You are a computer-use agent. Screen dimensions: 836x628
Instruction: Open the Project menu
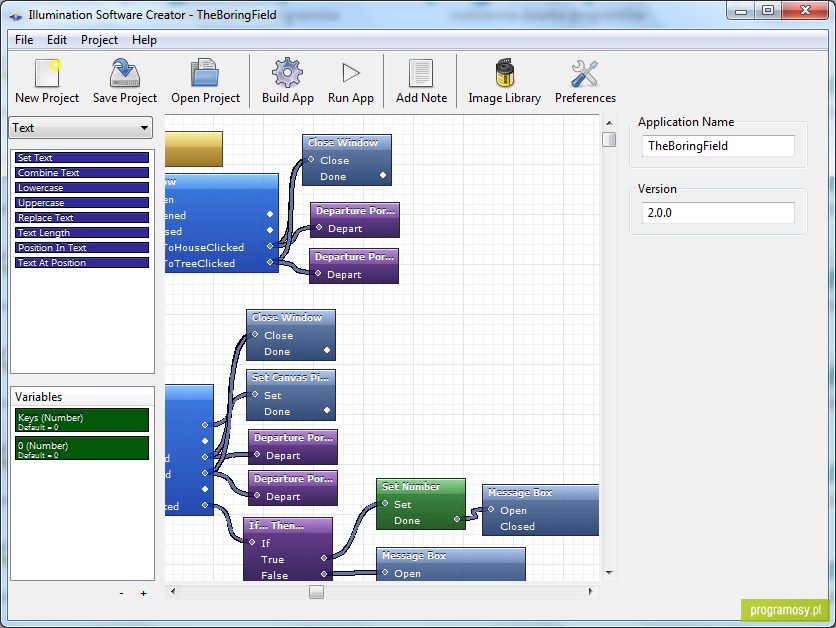99,40
